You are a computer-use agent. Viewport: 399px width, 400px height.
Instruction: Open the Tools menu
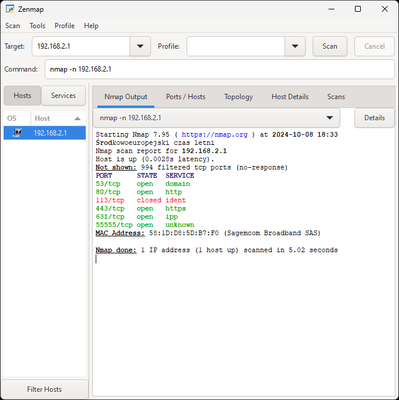click(x=37, y=26)
